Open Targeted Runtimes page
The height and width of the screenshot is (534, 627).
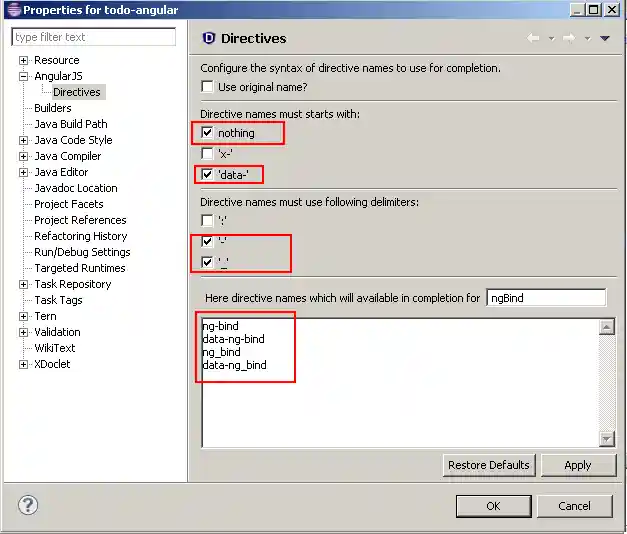80,268
